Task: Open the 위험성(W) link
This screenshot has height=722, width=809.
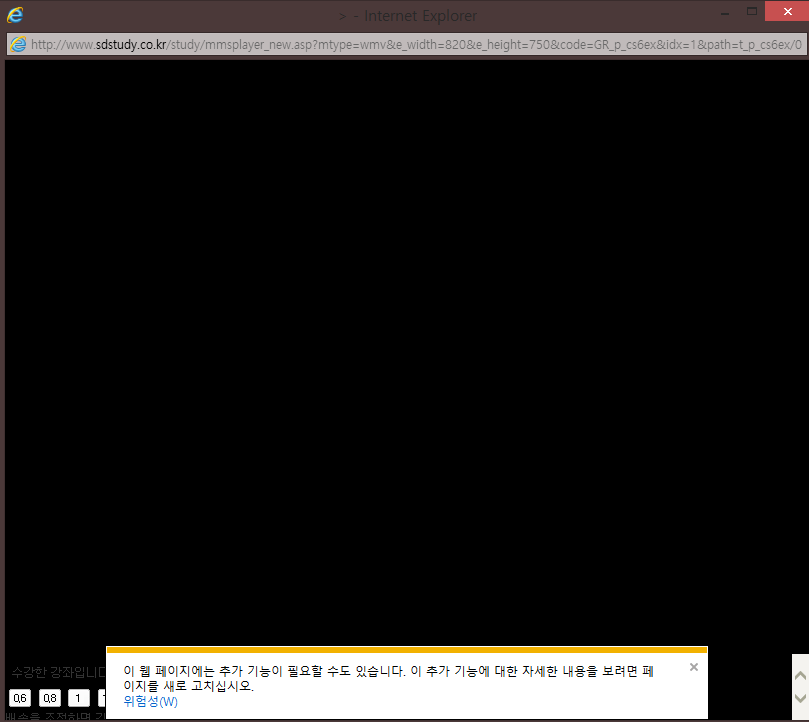Action: point(151,701)
